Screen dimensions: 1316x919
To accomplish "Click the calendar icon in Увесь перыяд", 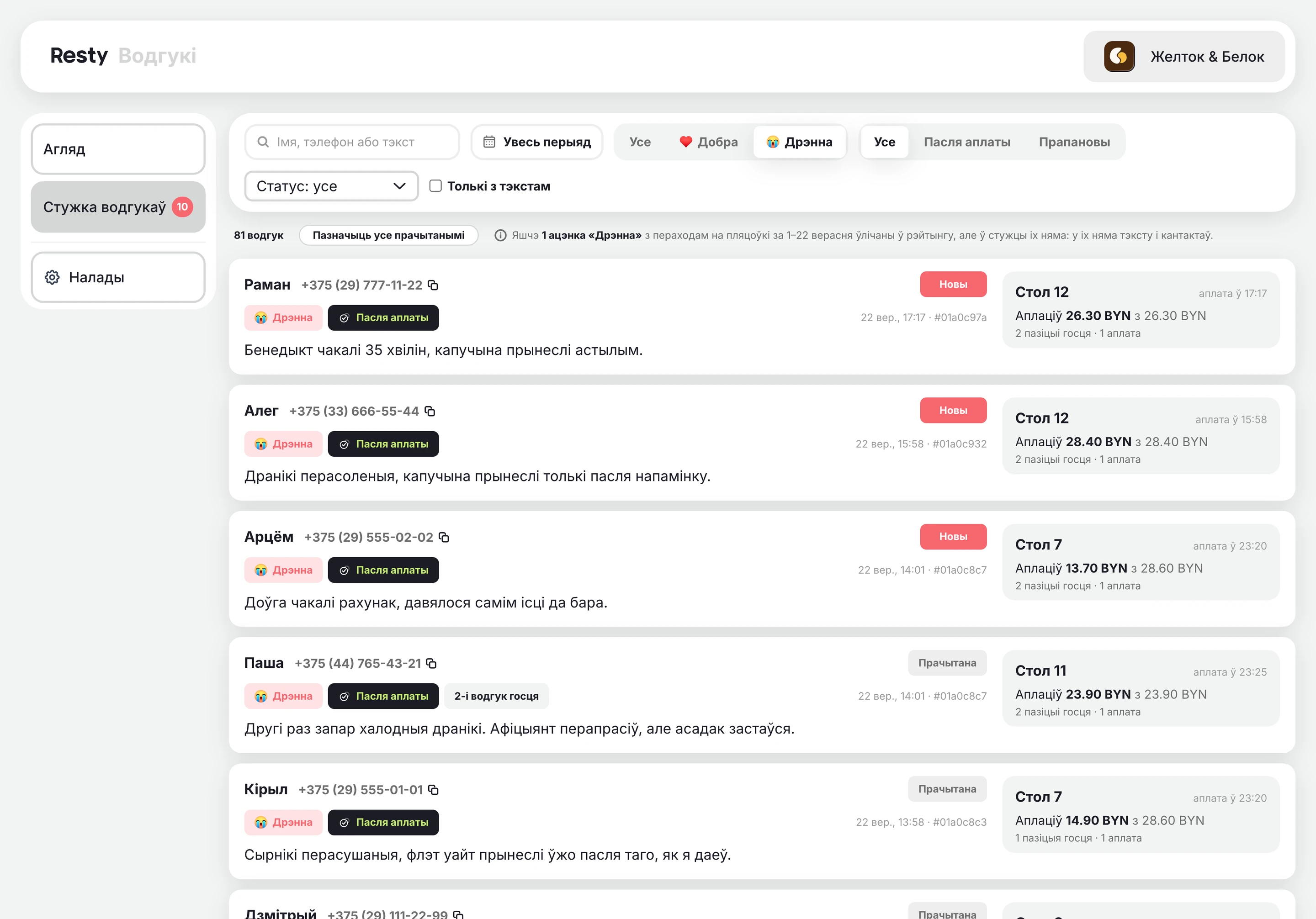I will (489, 142).
